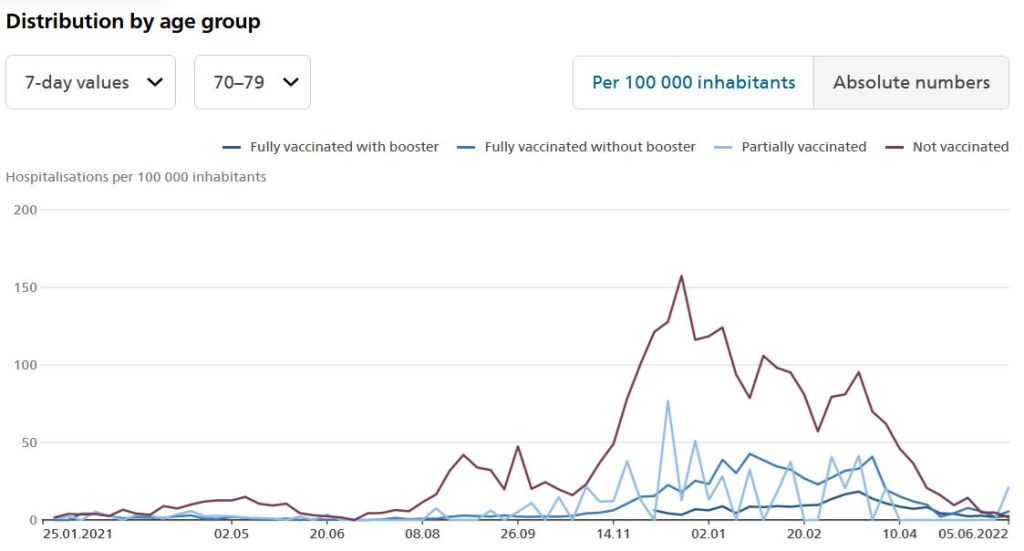Toggle Not vaccinated legend entry
Screen dimensions: 1024x551
(960, 147)
